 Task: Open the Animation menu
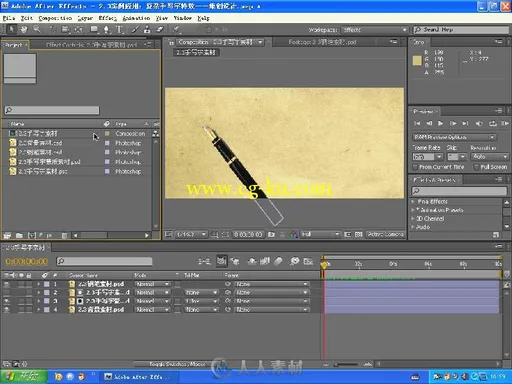[136, 18]
